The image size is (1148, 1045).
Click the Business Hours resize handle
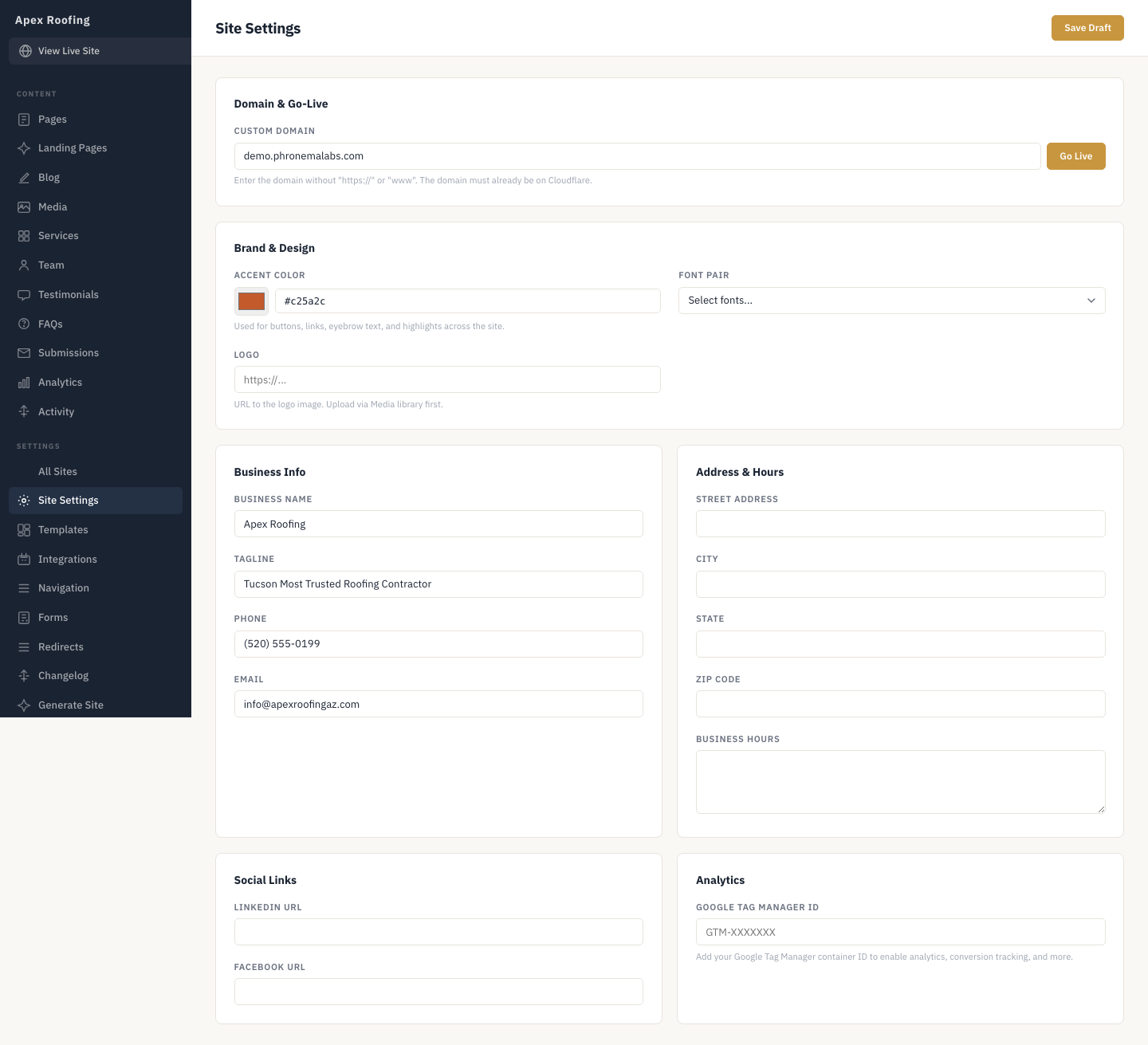pyautogui.click(x=1100, y=808)
